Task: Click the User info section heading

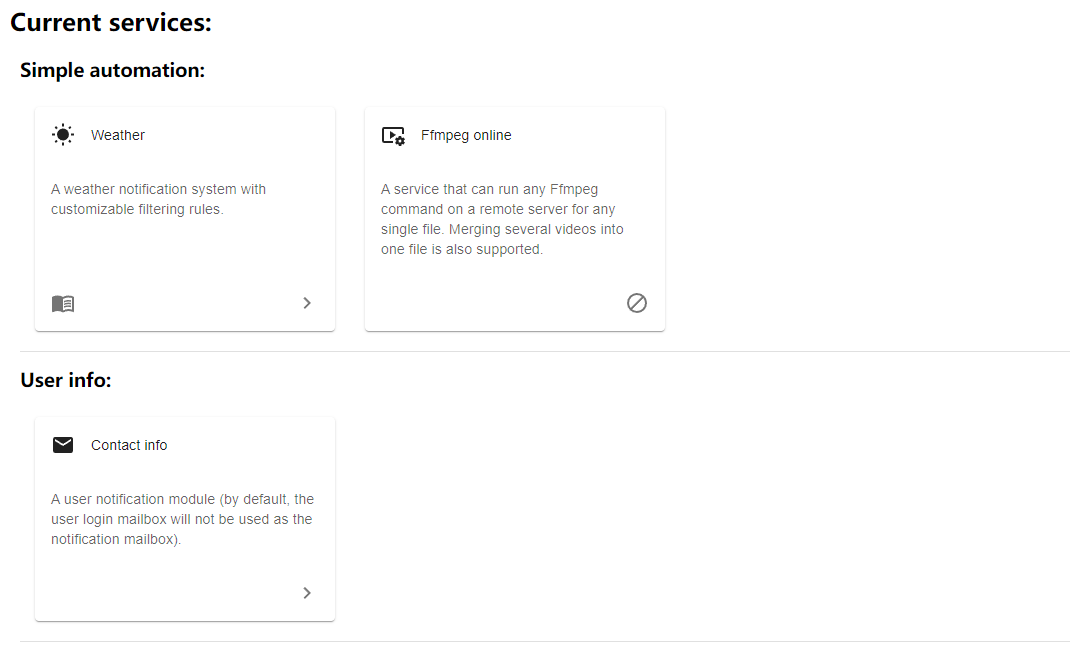Action: [66, 380]
